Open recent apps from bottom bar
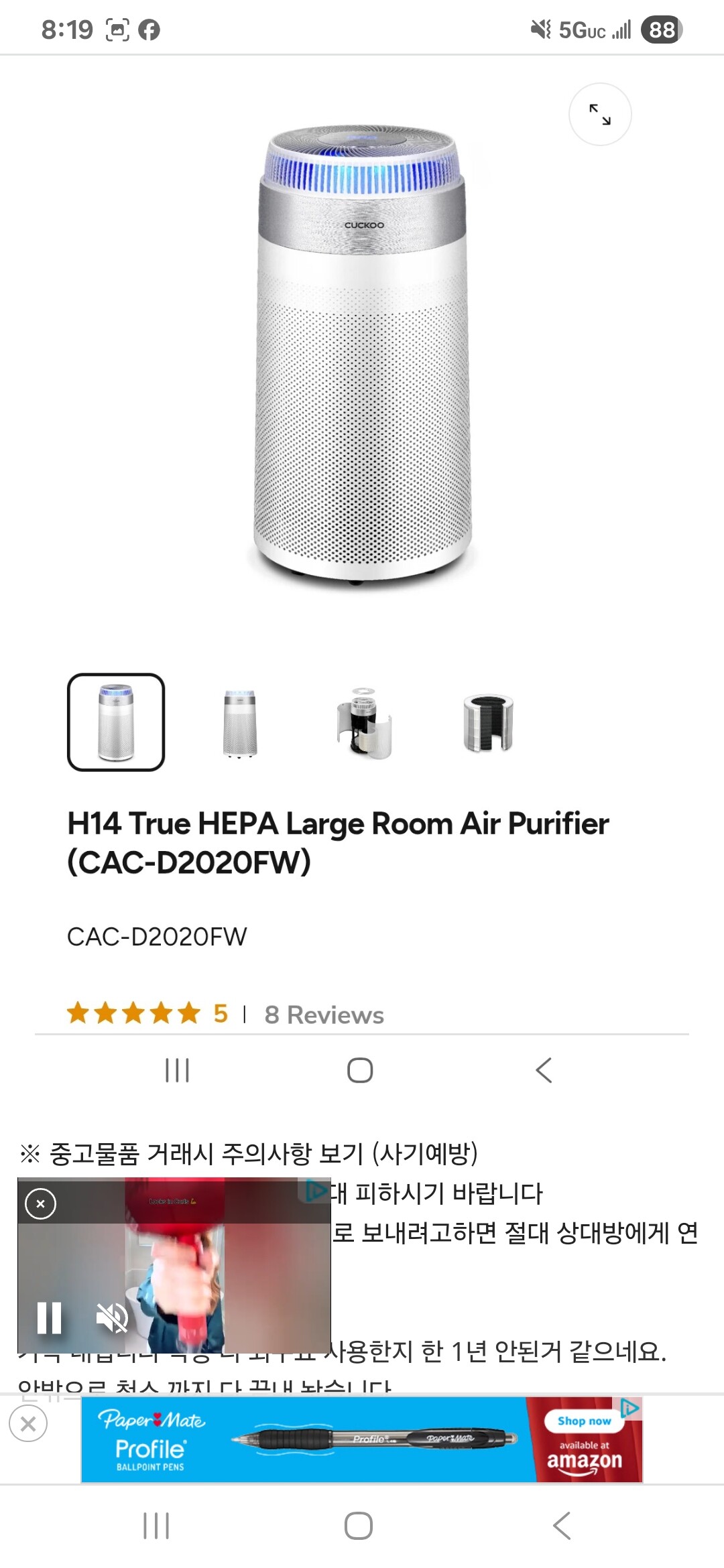Image resolution: width=724 pixels, height=1568 pixels. 156,1526
